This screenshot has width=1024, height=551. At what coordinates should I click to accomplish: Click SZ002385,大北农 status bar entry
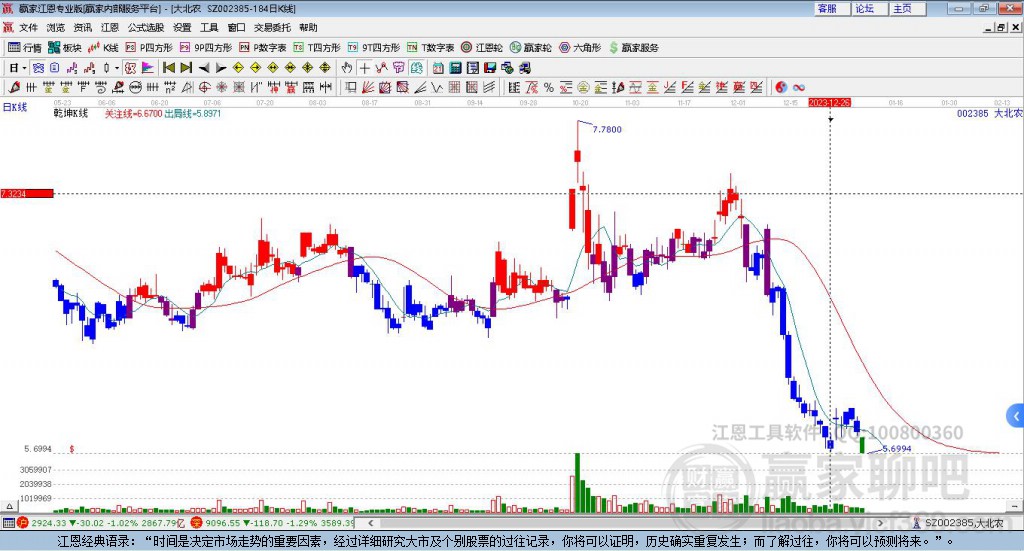pyautogui.click(x=963, y=523)
